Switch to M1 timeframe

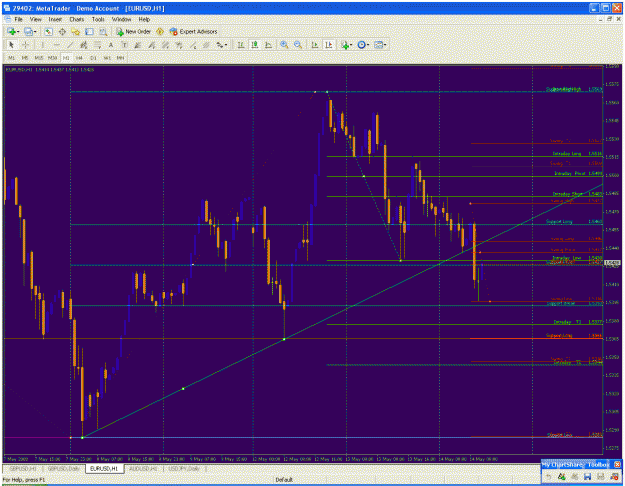[12, 58]
